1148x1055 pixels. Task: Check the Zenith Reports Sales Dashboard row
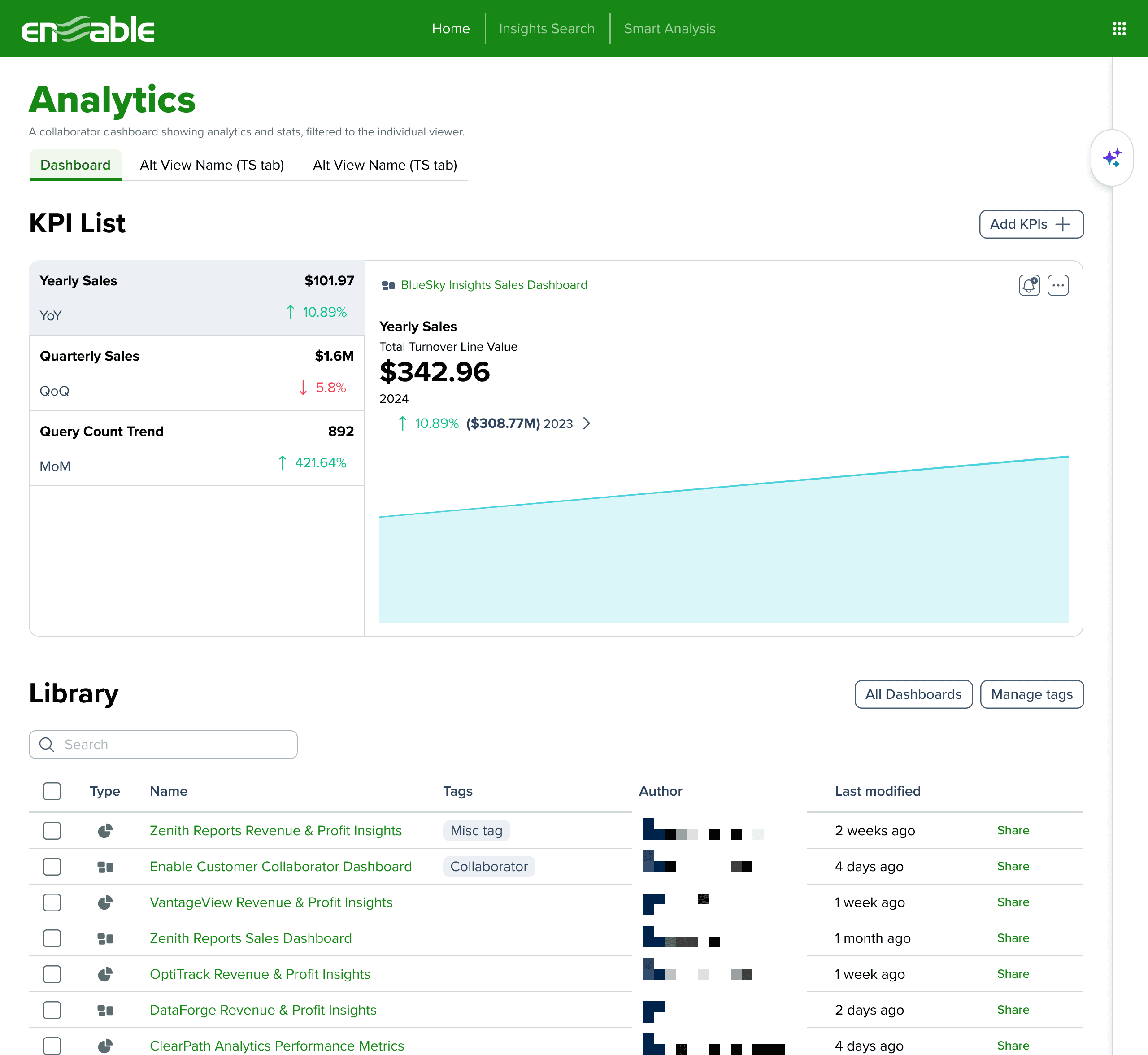tap(52, 938)
